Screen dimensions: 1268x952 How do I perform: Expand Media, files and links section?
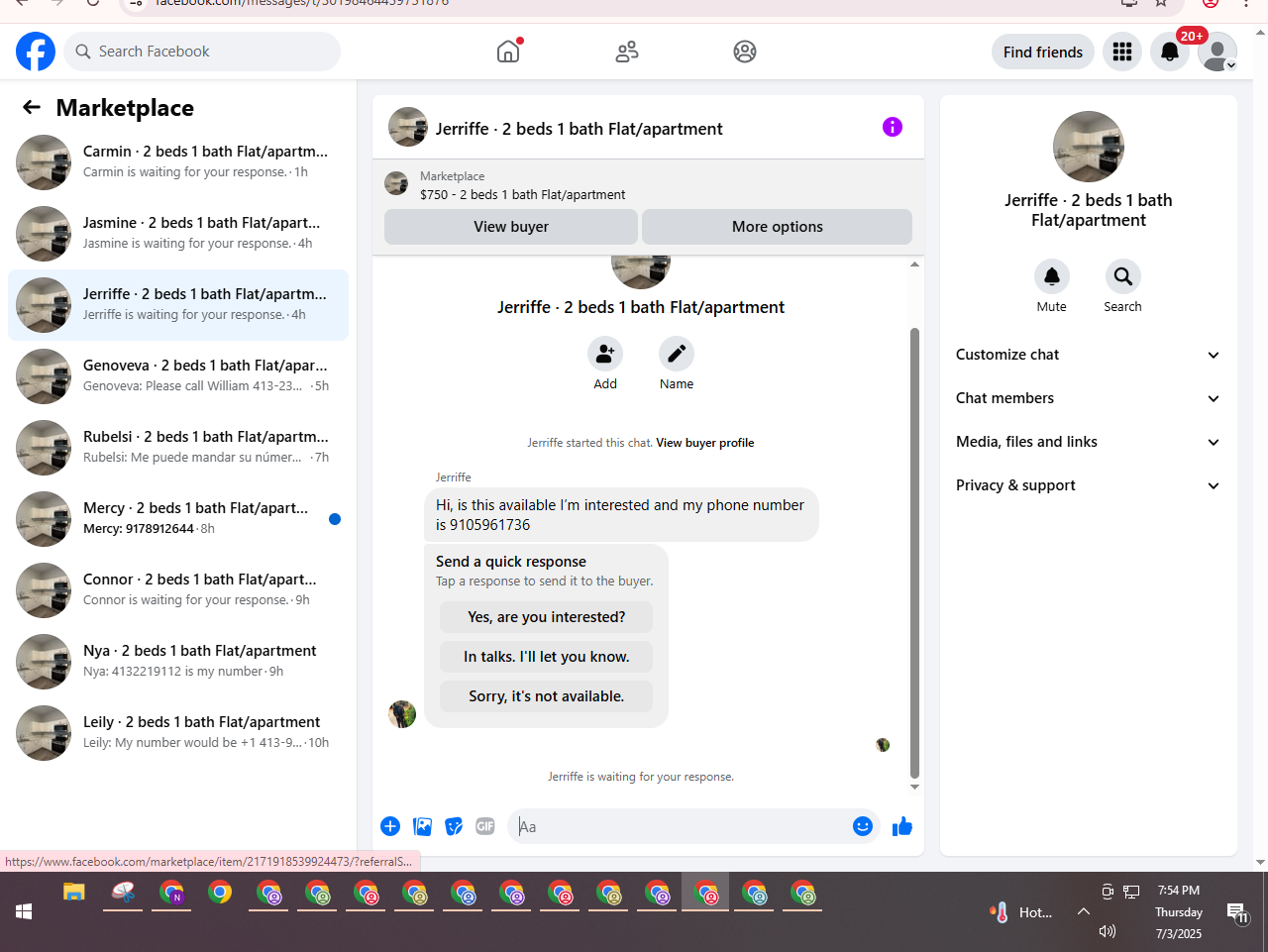click(1088, 442)
